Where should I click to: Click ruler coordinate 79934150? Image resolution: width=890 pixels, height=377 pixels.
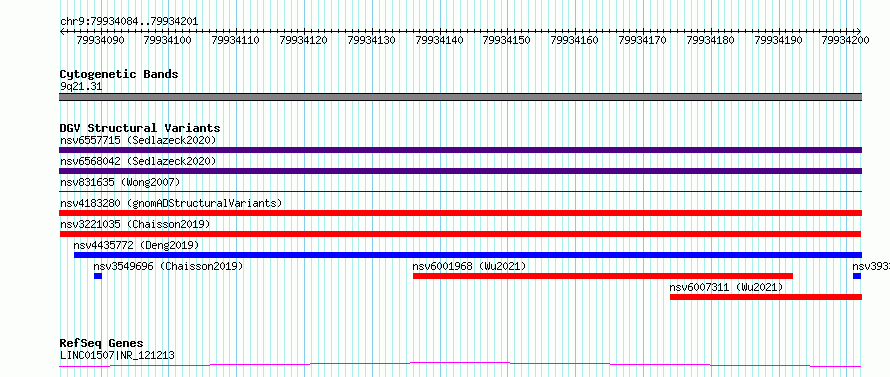pyautogui.click(x=506, y=40)
